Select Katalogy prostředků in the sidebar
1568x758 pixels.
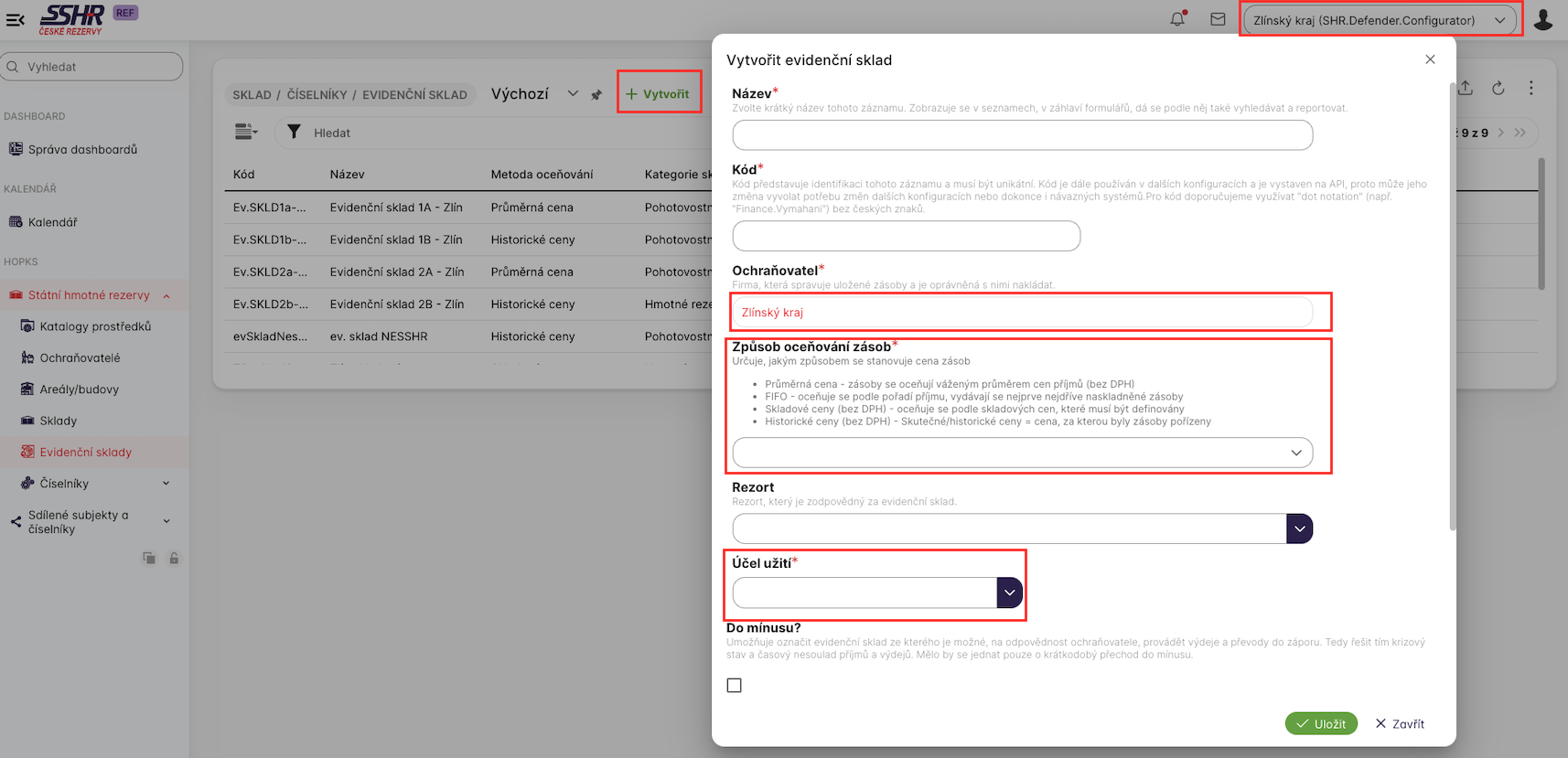[x=95, y=326]
